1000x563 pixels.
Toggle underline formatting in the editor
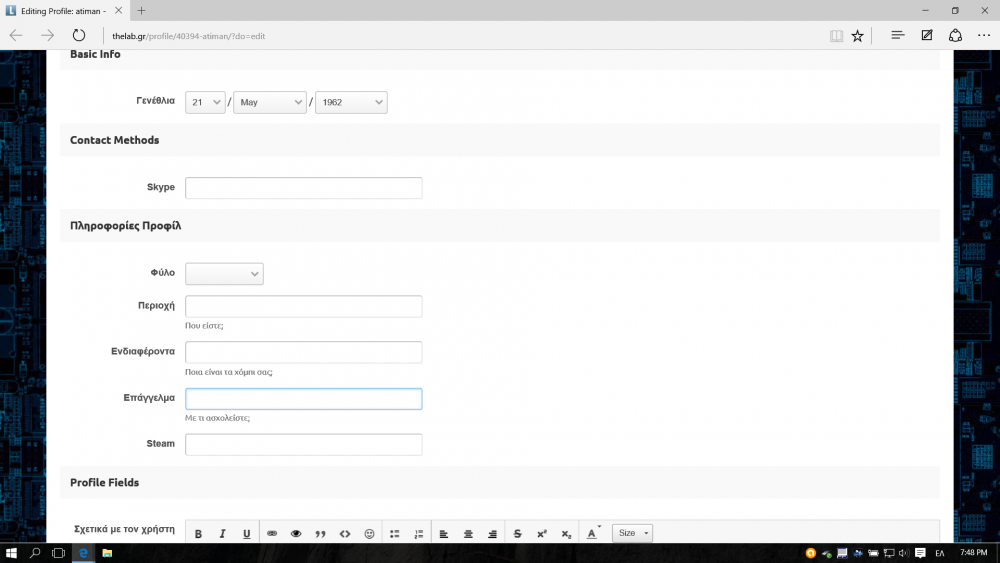pos(247,534)
